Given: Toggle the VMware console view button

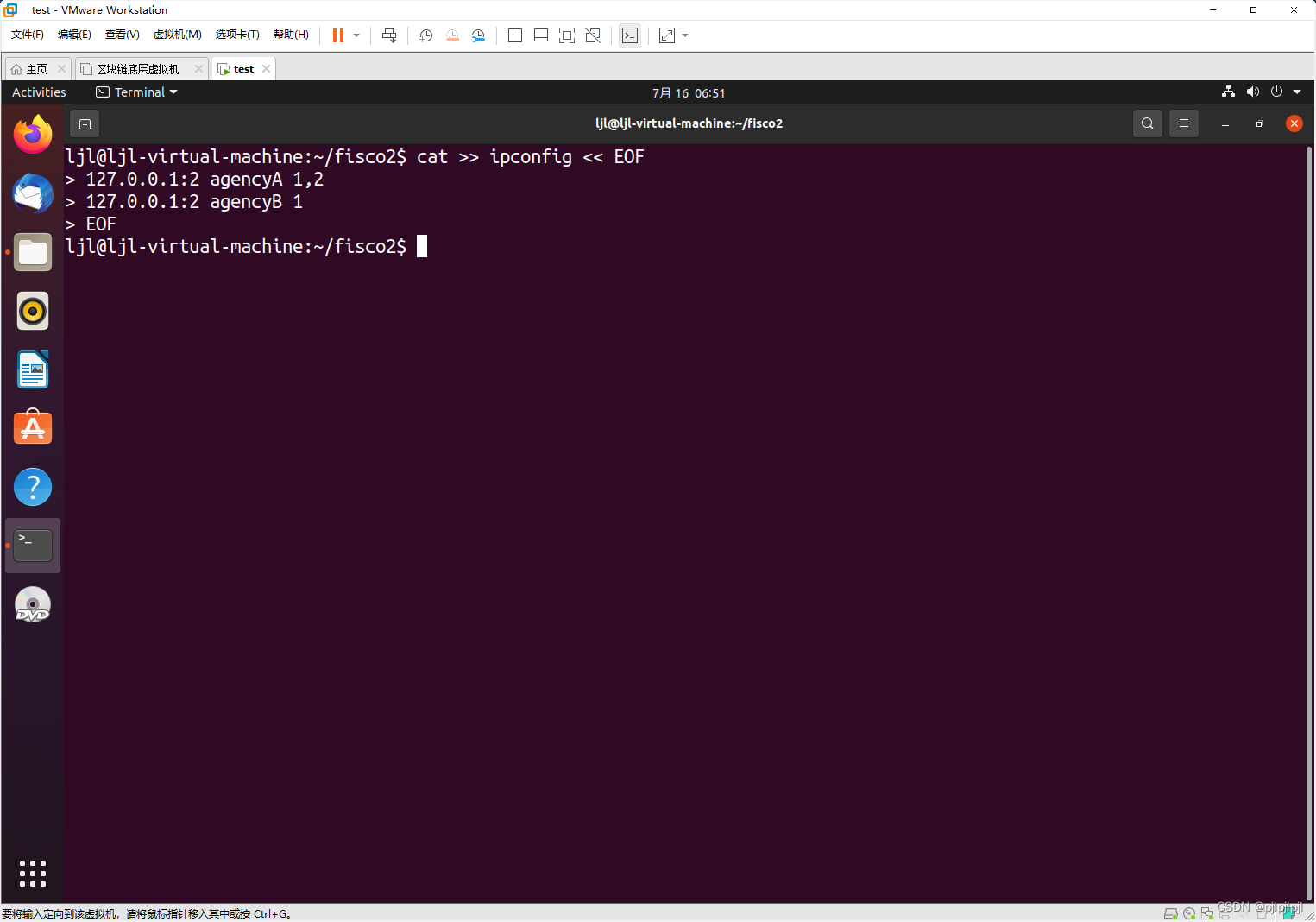Looking at the screenshot, I should pos(630,35).
